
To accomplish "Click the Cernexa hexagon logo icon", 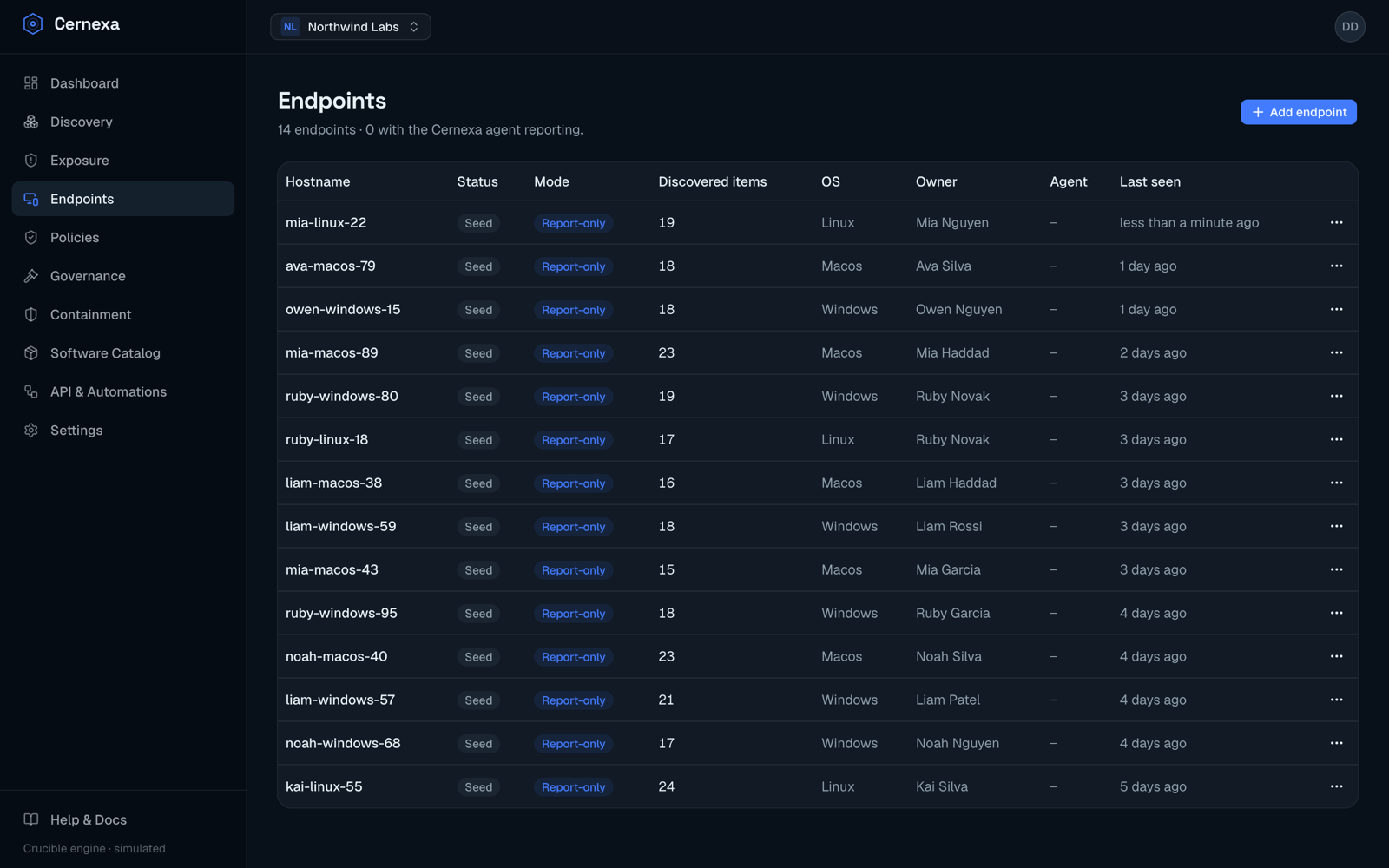I will [33, 24].
